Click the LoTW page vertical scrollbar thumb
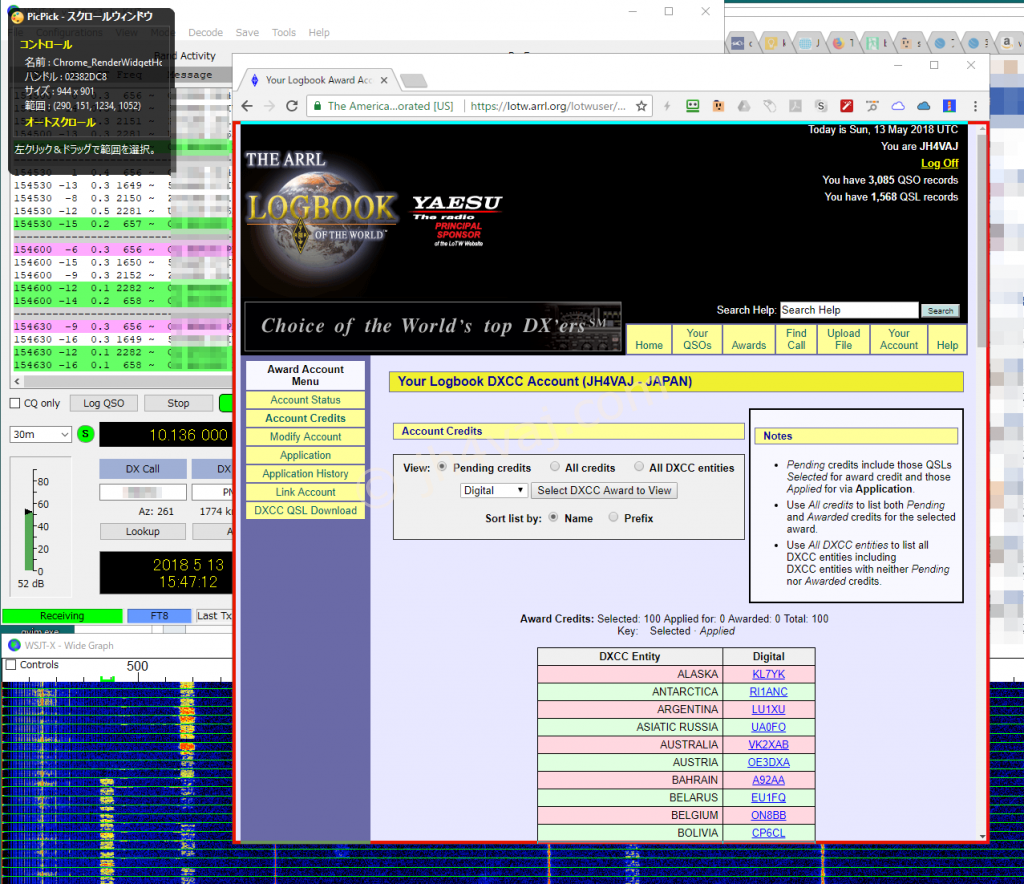Screen dimensions: 1024x884 pyautogui.click(x=982, y=242)
